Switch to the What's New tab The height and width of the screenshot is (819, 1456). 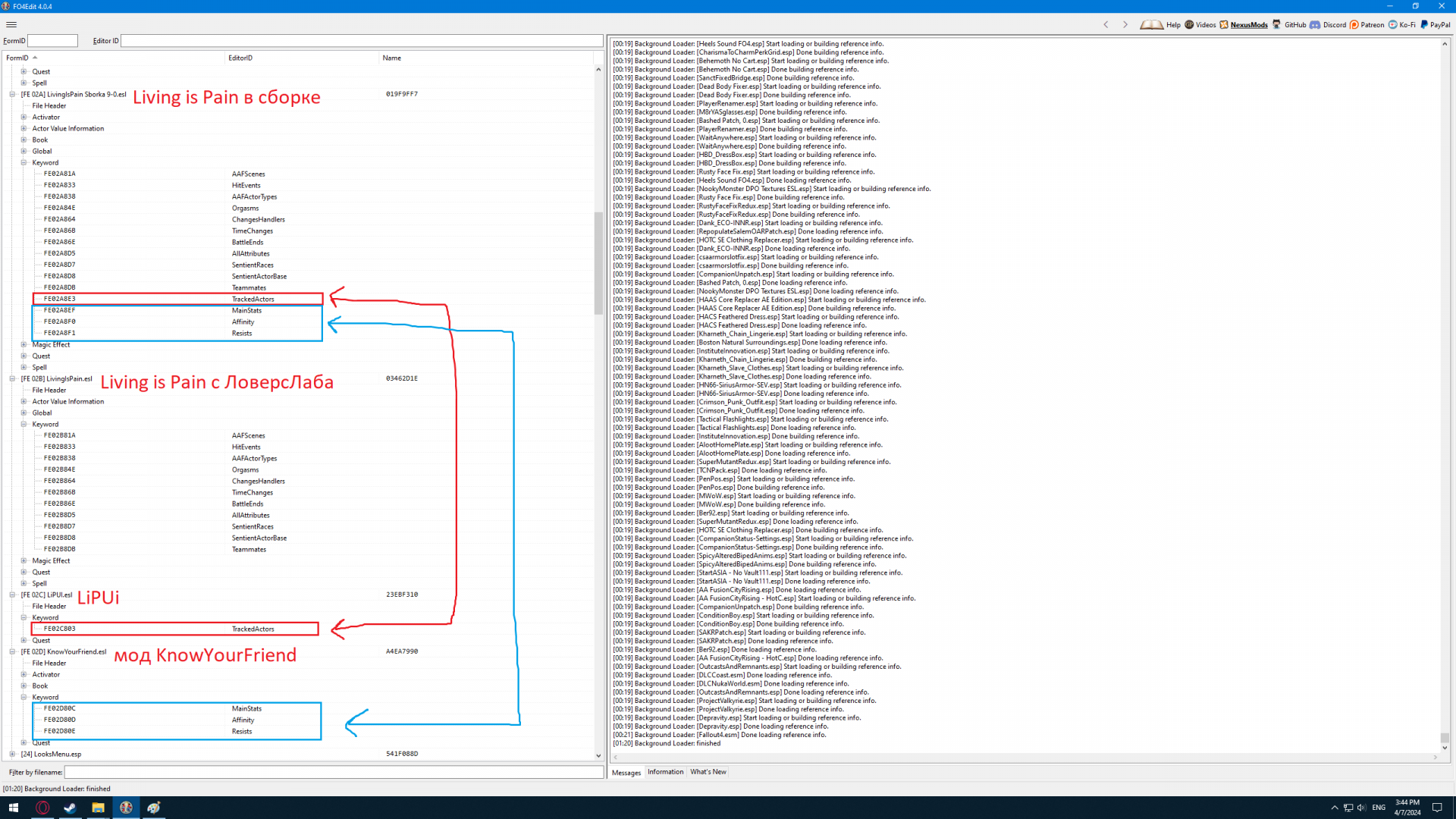(x=708, y=772)
